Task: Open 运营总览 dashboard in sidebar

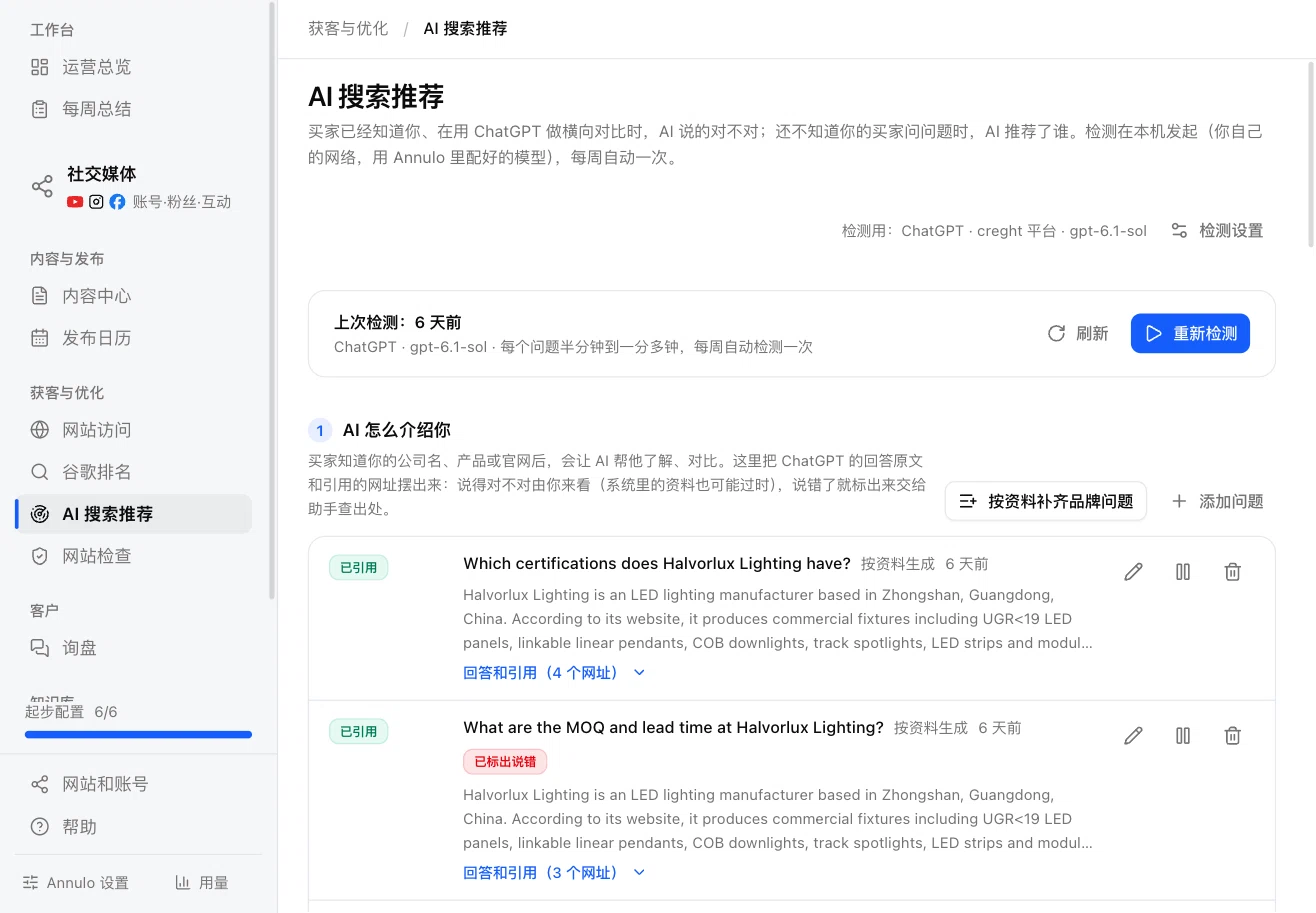Action: tap(133, 67)
